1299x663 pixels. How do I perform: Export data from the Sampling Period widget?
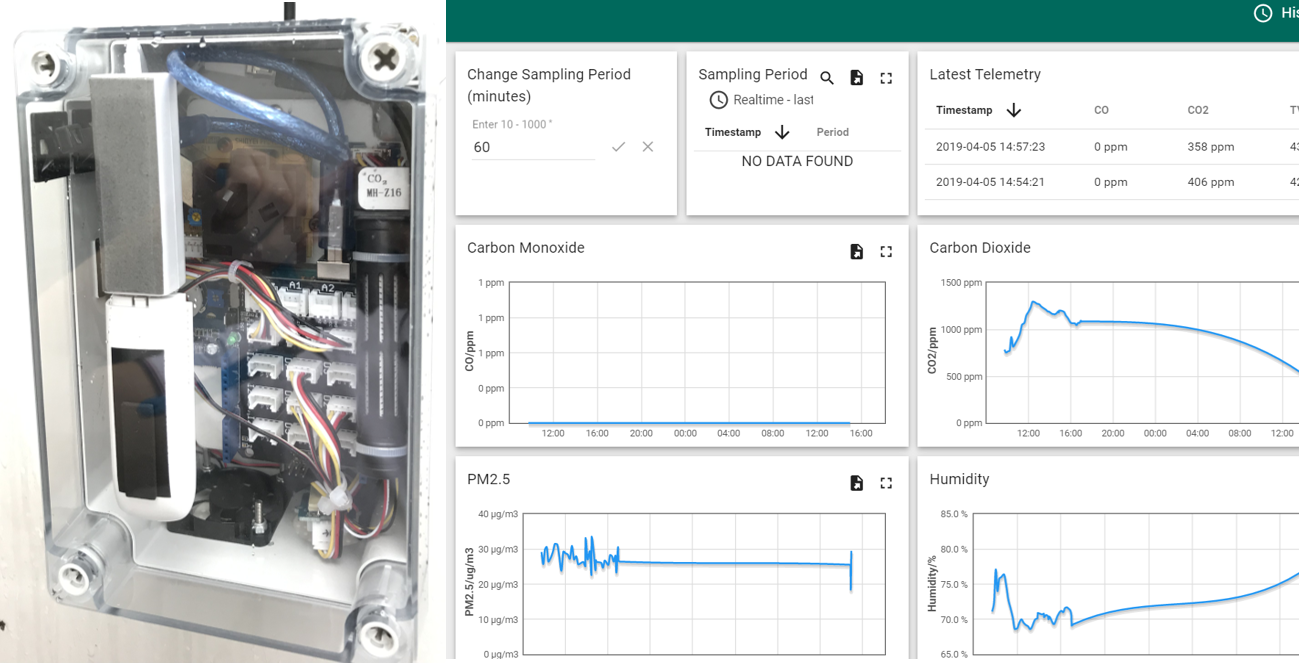[856, 78]
